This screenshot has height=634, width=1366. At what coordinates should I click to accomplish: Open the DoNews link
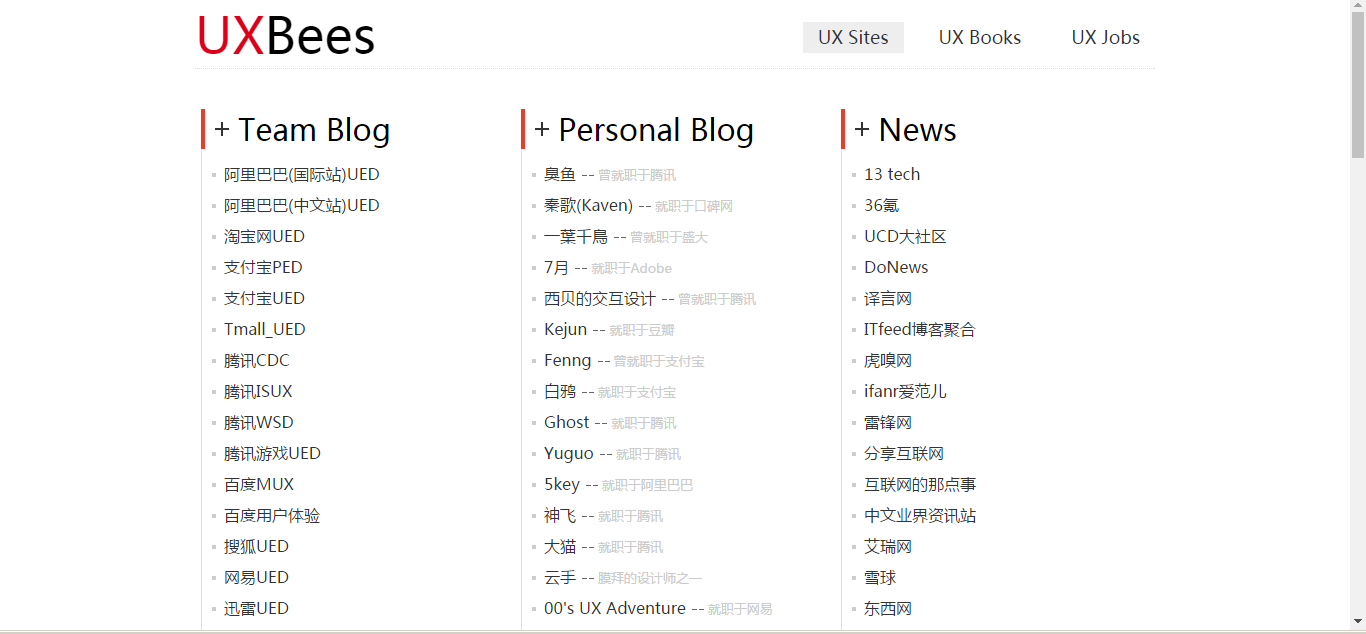point(896,267)
